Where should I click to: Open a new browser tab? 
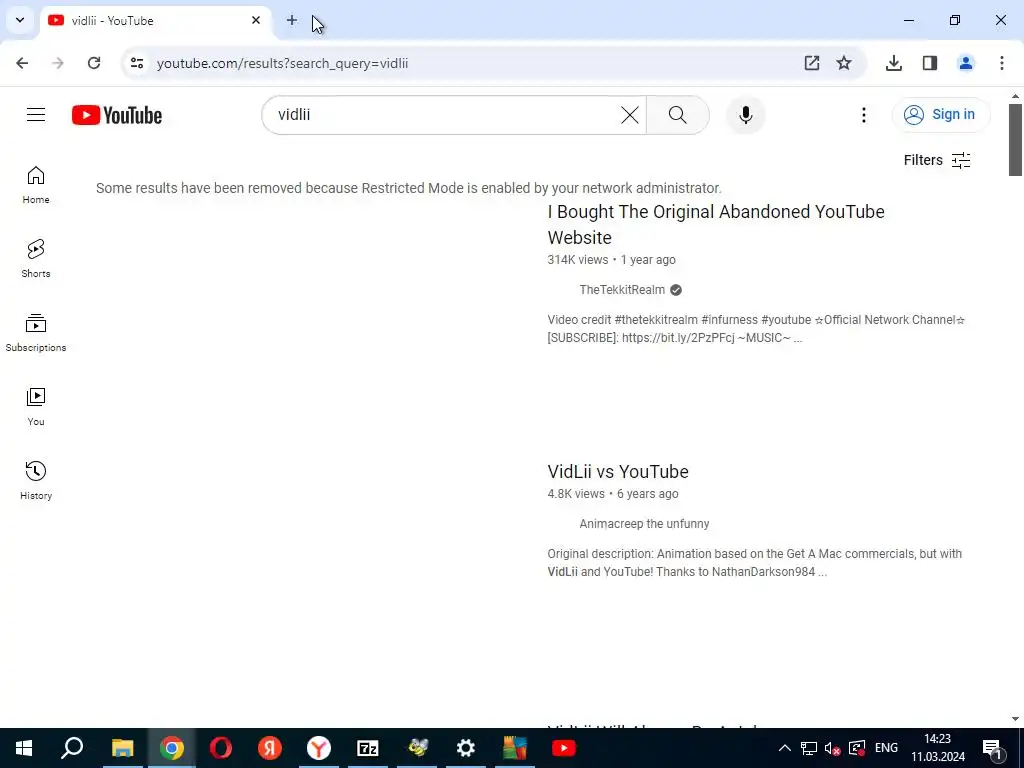[291, 20]
